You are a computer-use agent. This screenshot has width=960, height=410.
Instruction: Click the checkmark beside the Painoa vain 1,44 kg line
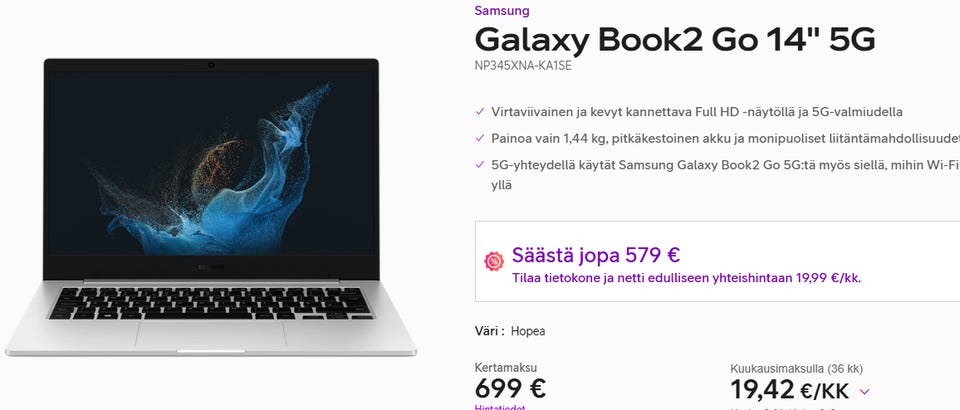coord(479,138)
